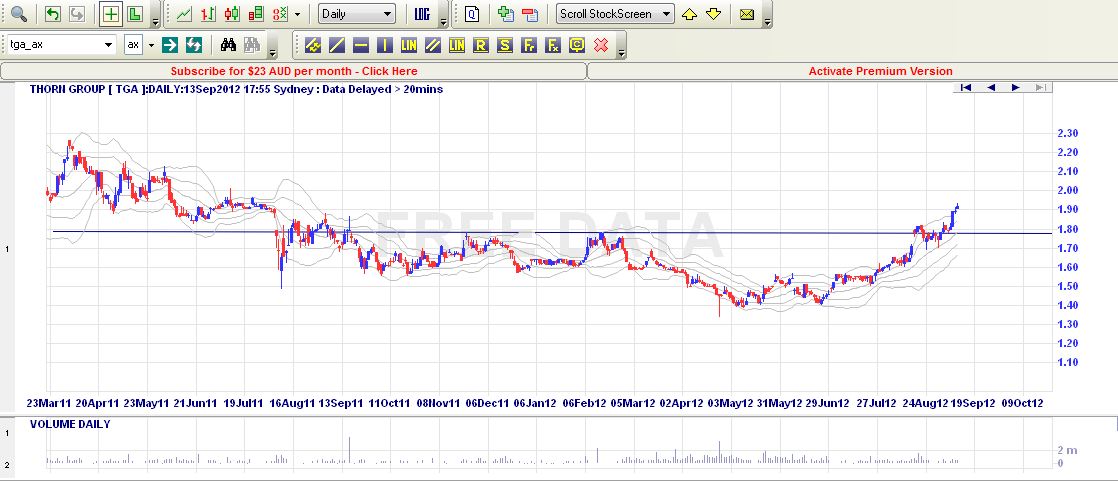This screenshot has width=1118, height=481.
Task: Switch to OHLC bar chart style
Action: [x=208, y=13]
